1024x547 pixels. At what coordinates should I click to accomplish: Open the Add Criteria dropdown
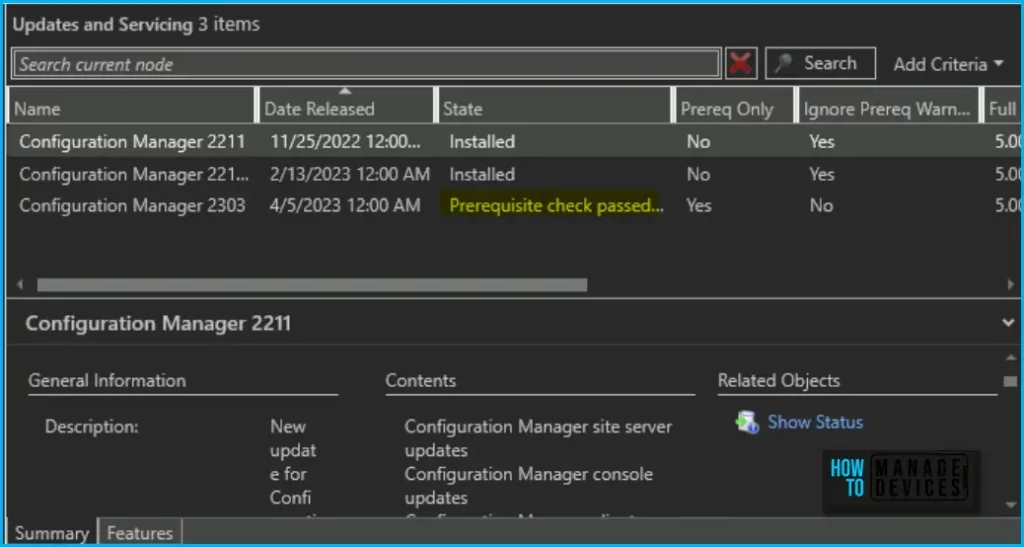coord(948,64)
